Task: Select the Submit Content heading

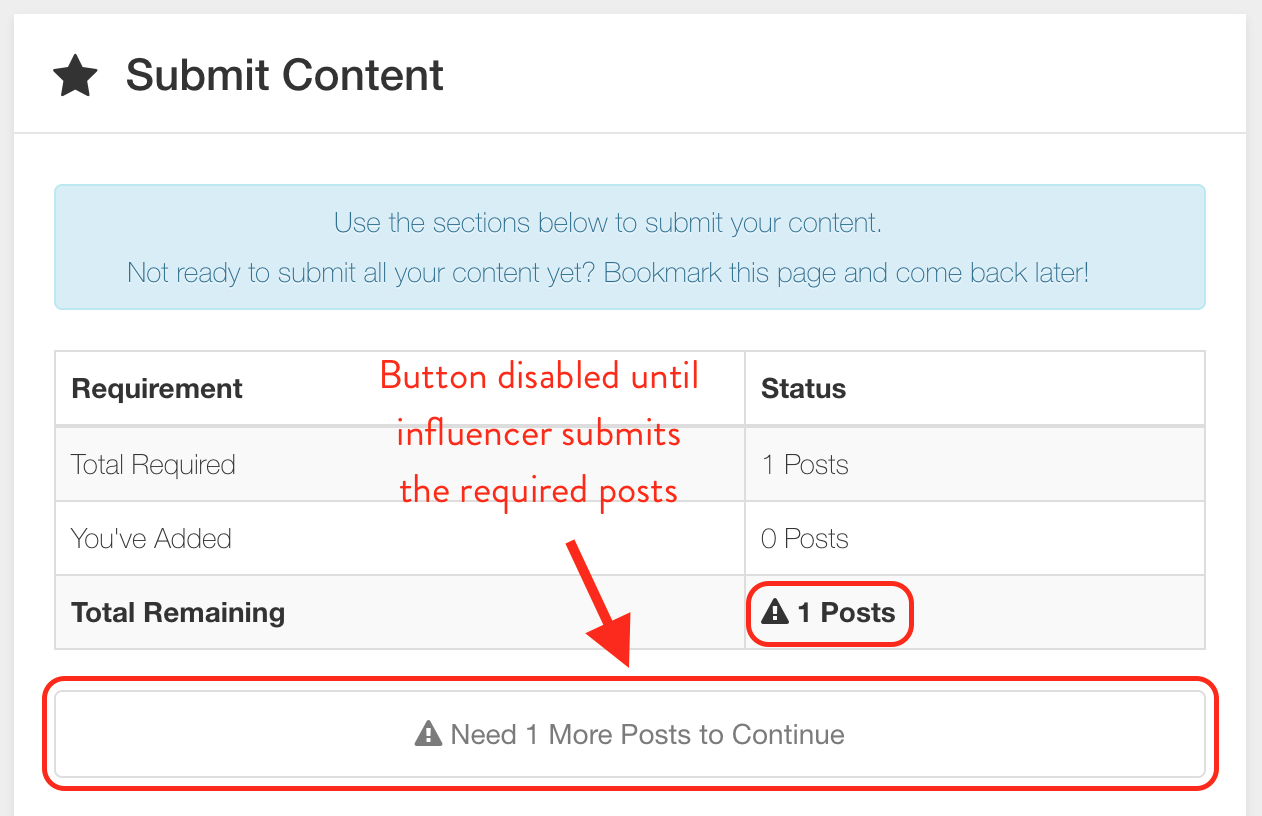Action: click(x=285, y=76)
